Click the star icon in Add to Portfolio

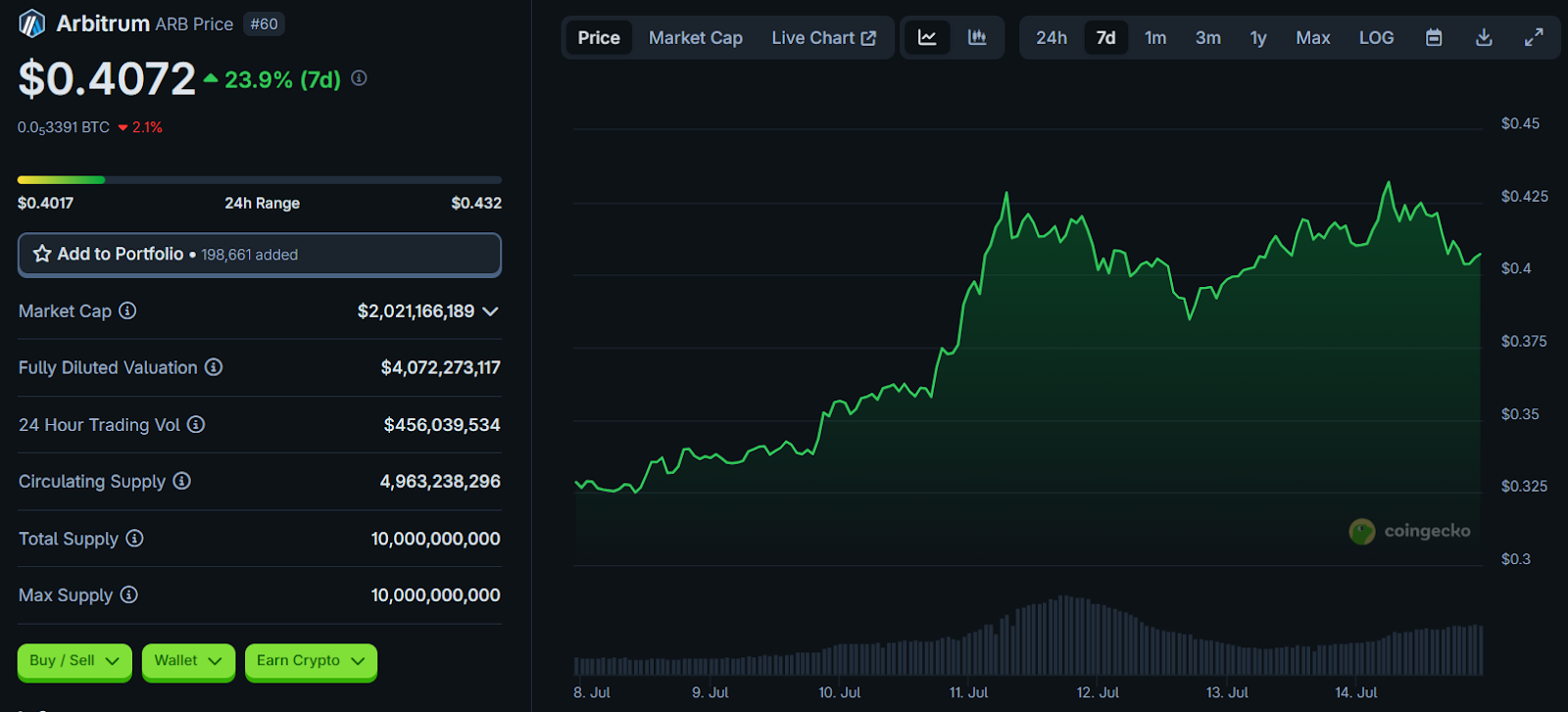pos(42,254)
